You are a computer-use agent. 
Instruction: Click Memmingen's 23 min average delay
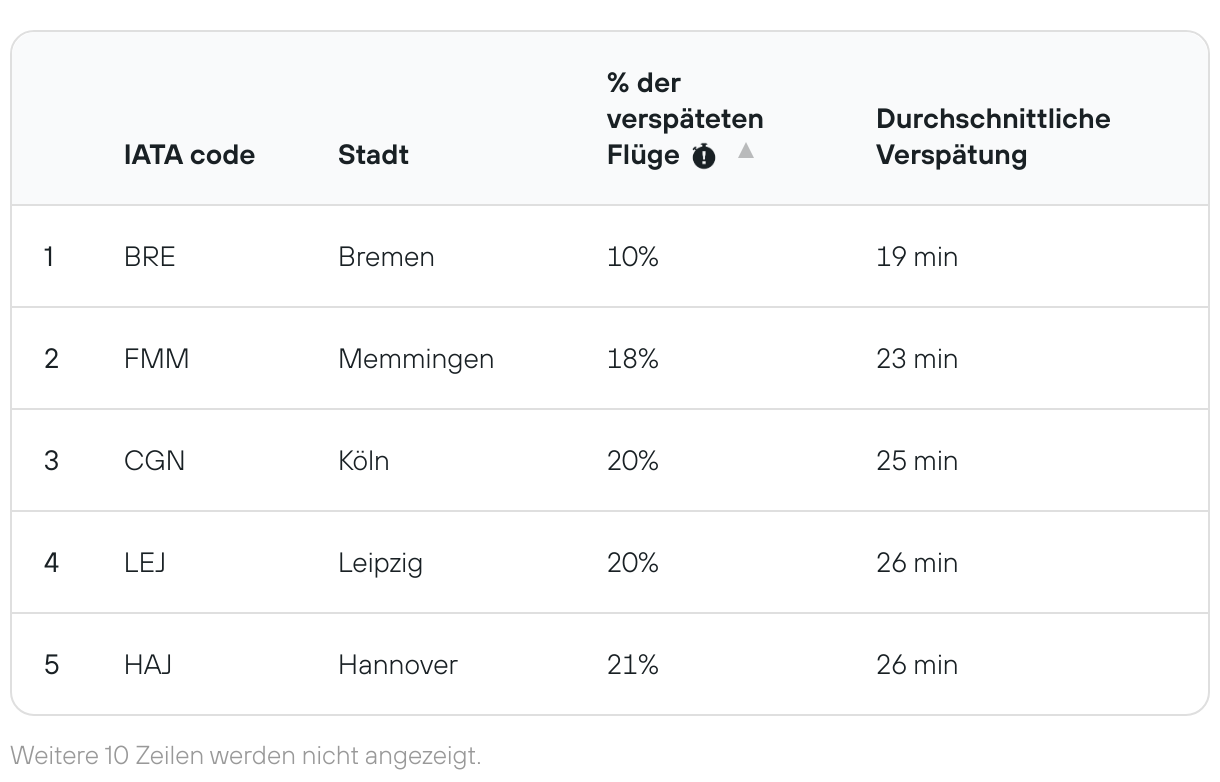[x=916, y=359]
